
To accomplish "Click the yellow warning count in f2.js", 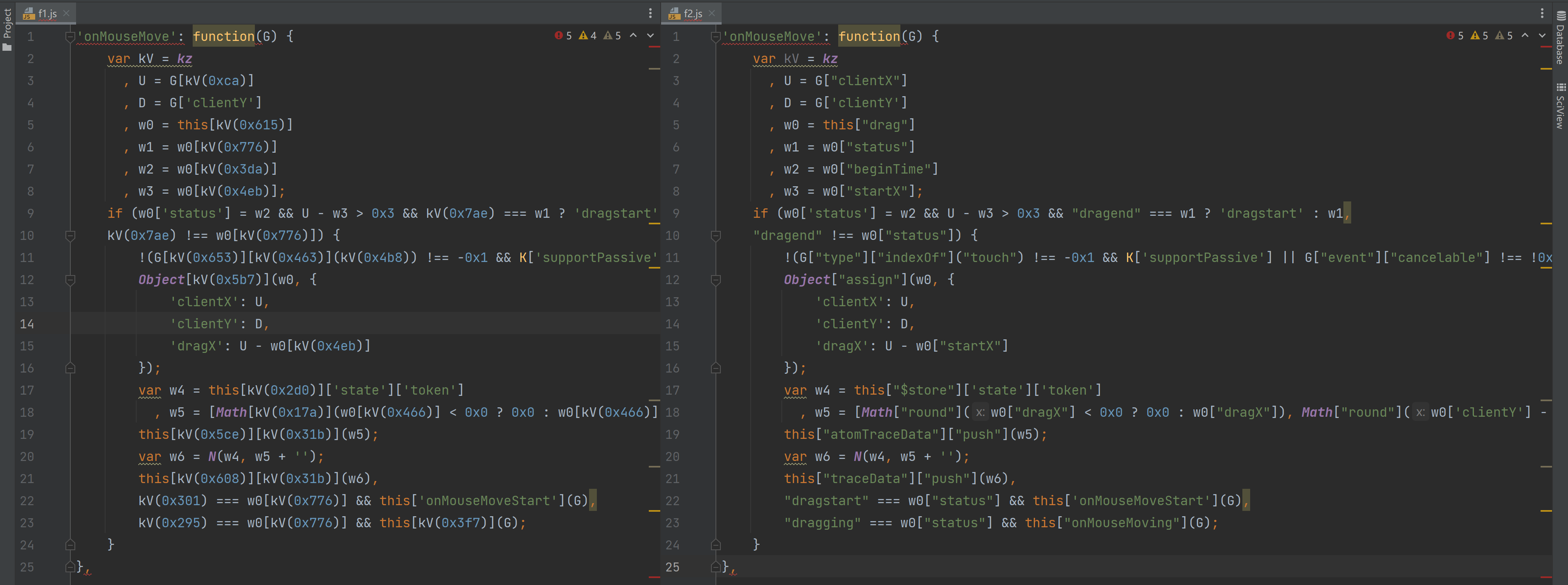I will click(1479, 36).
